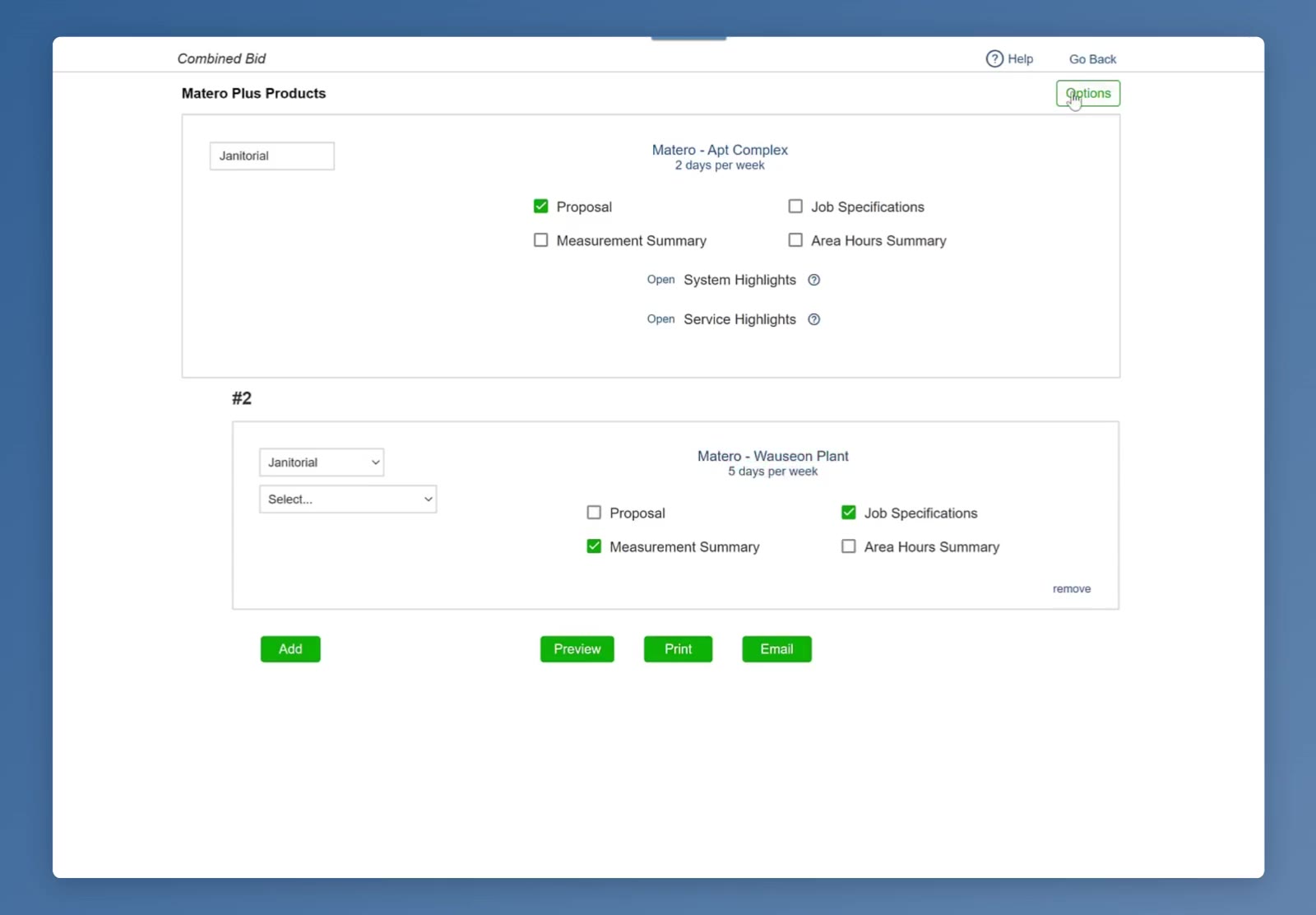Remove the Wauseon Plant bid #2
Image resolution: width=1316 pixels, height=915 pixels.
[x=1072, y=589]
